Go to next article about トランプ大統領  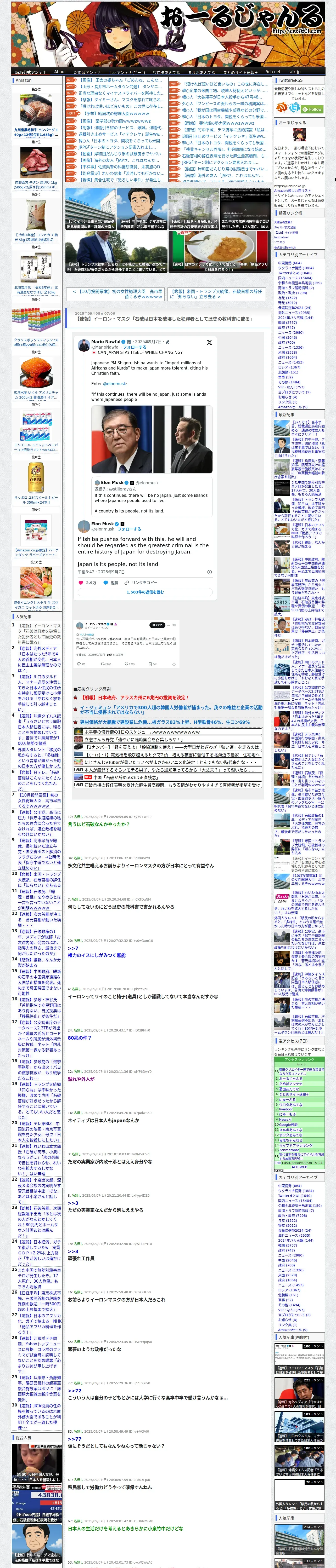216,294
